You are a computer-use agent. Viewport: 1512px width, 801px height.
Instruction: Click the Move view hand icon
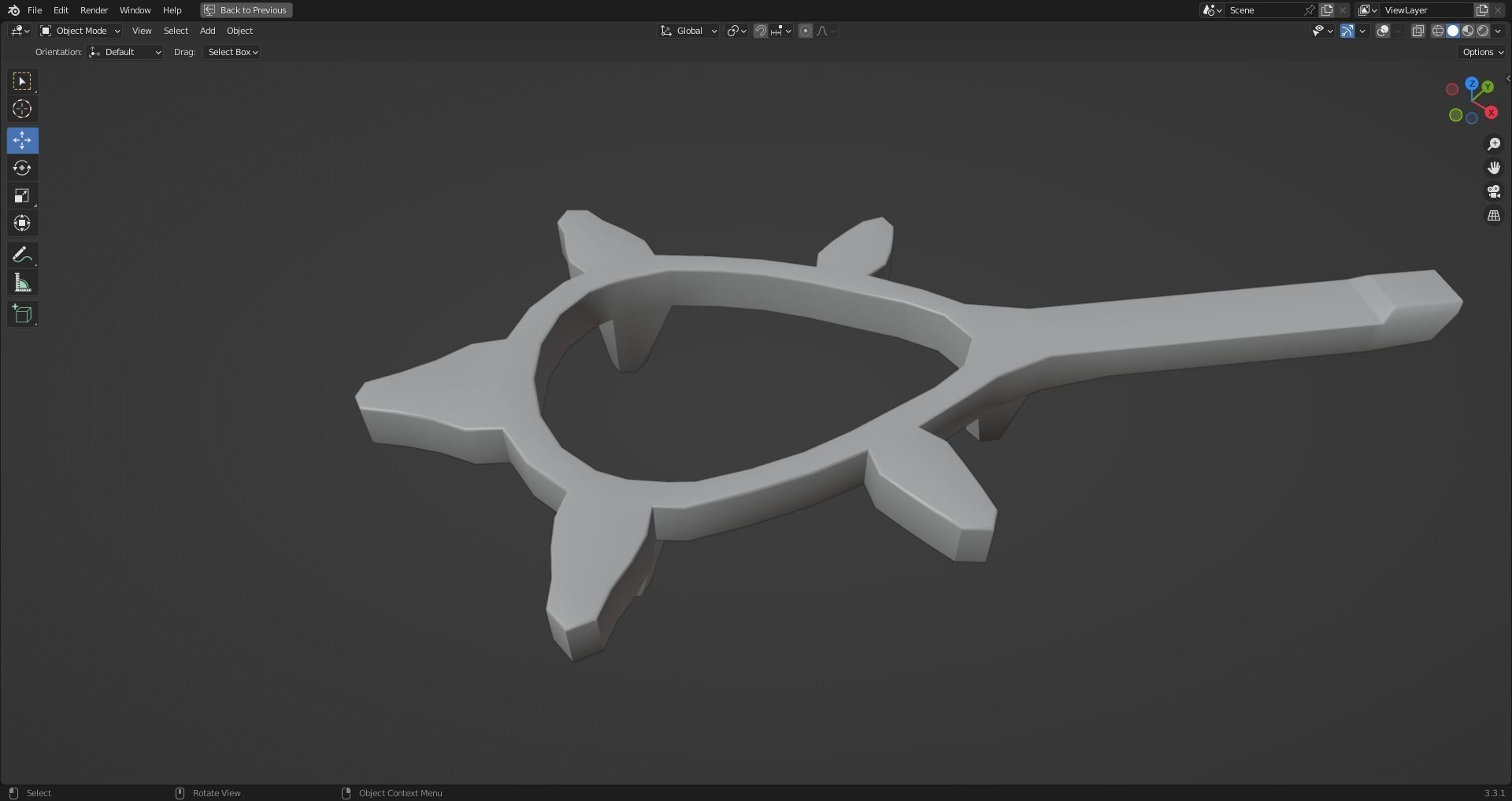tap(1493, 168)
